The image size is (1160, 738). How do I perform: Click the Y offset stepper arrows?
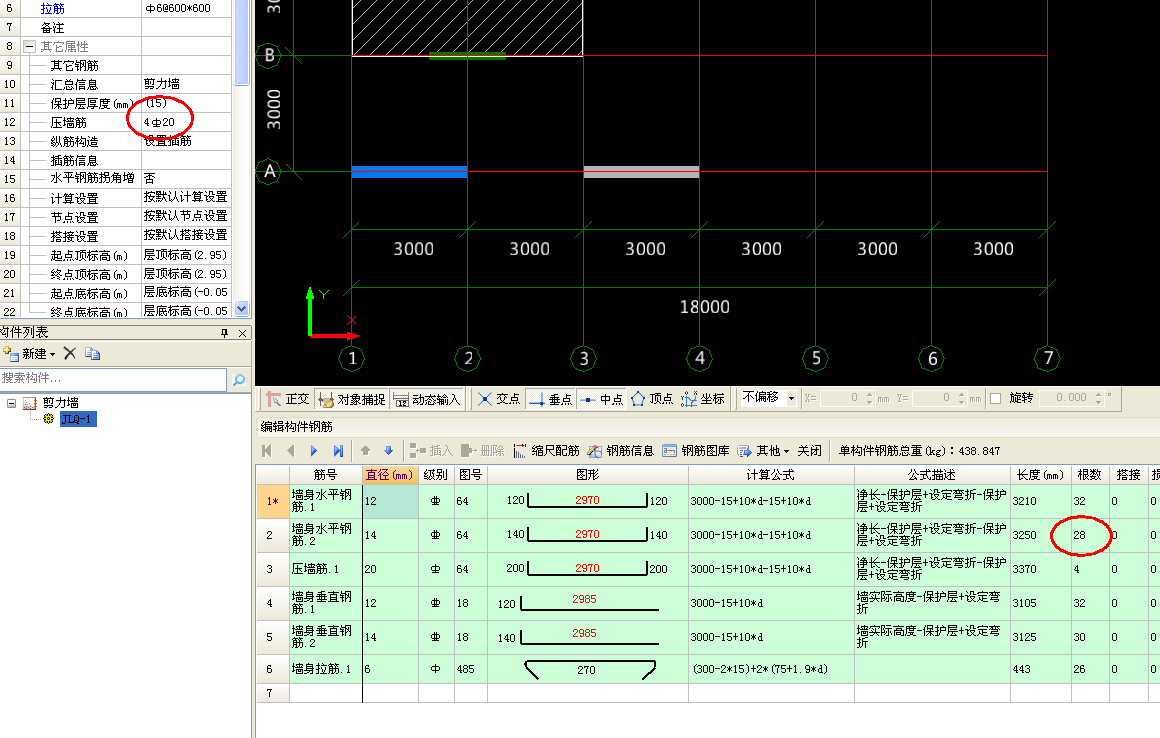coord(962,399)
